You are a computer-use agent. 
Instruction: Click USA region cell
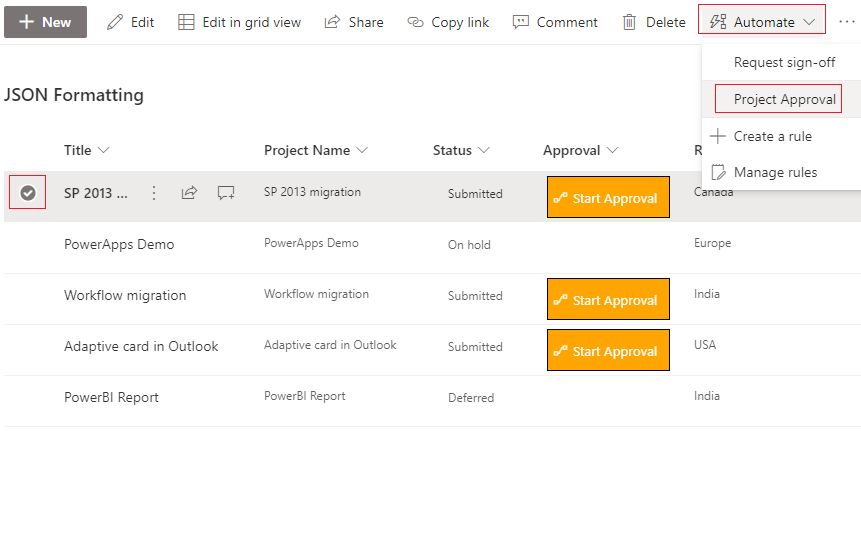[705, 345]
